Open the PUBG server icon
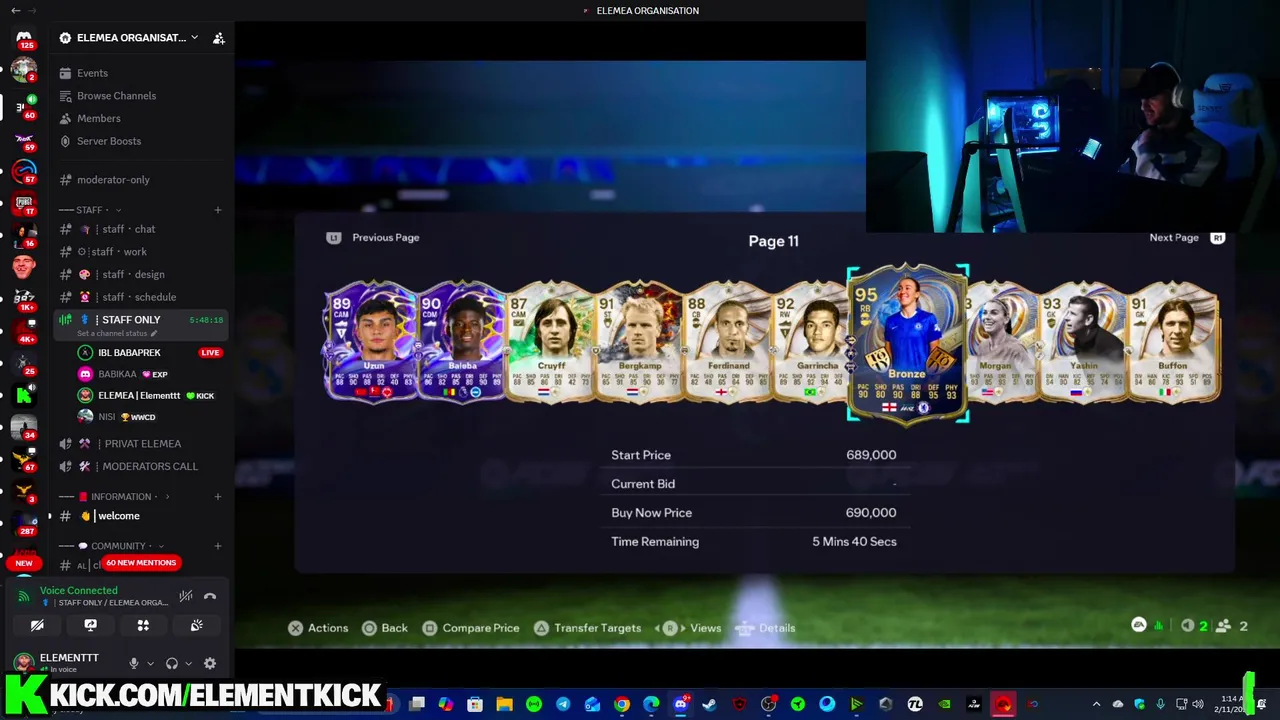 tap(24, 203)
